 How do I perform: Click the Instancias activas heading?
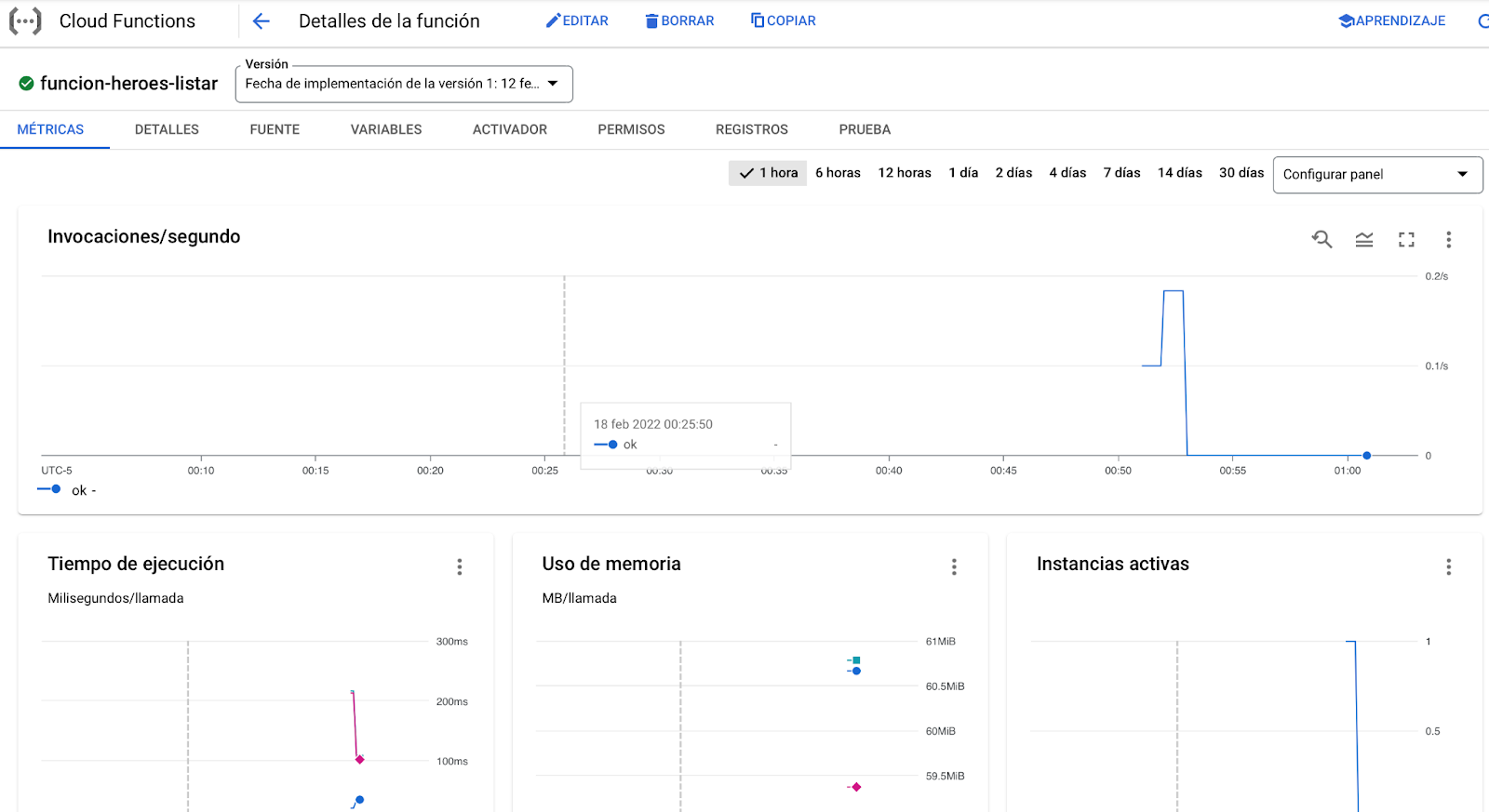[x=1113, y=564]
